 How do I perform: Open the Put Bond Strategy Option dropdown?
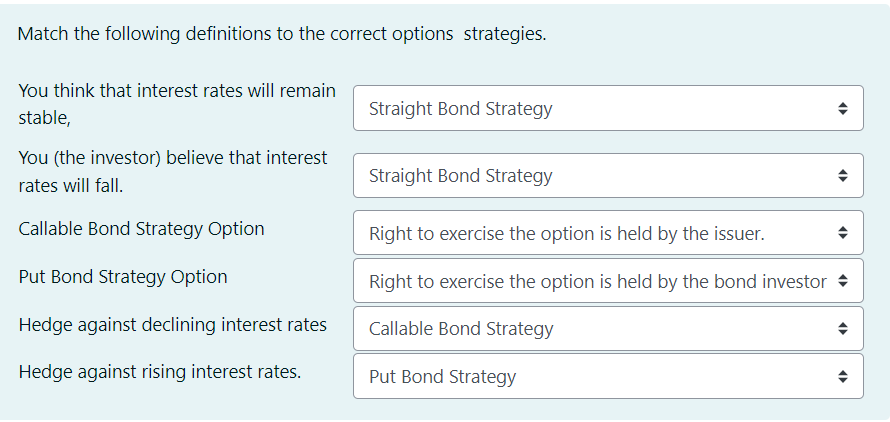tap(608, 282)
